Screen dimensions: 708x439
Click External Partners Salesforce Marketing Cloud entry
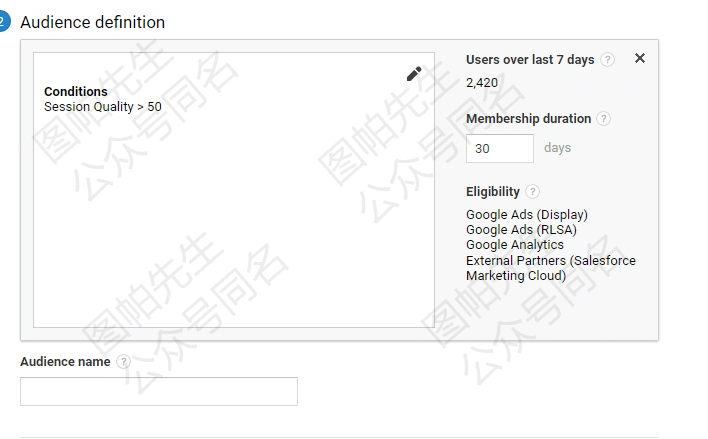(x=550, y=268)
